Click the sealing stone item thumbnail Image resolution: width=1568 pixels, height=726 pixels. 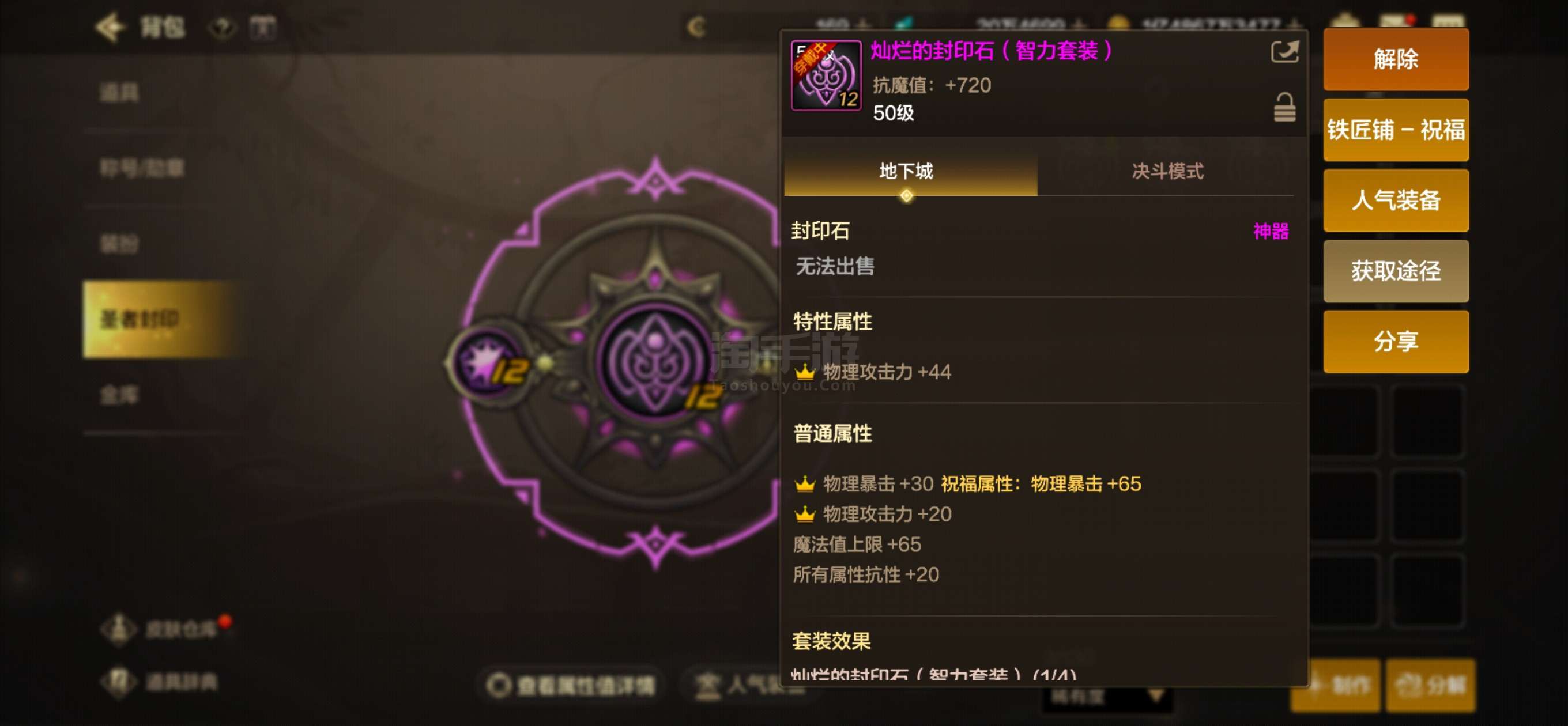(x=826, y=75)
